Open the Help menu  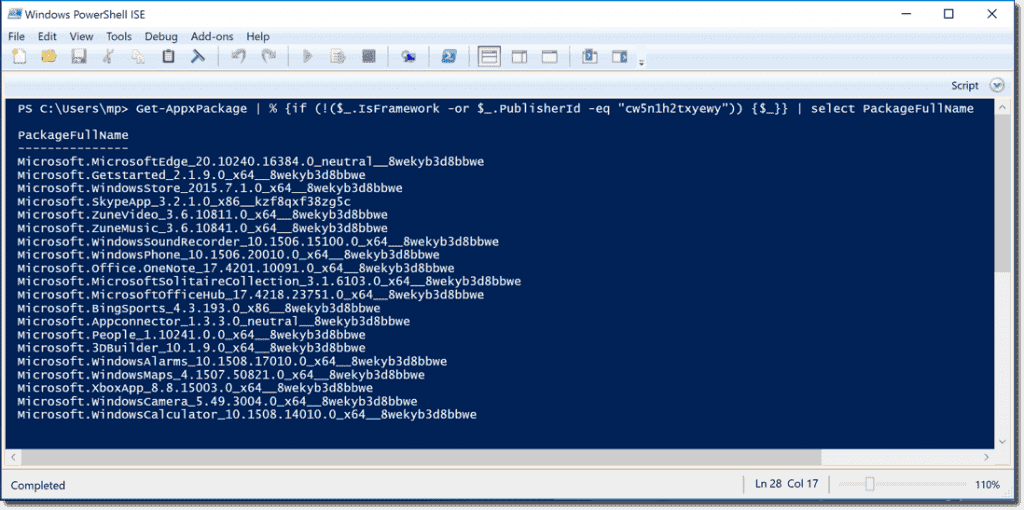[258, 37]
